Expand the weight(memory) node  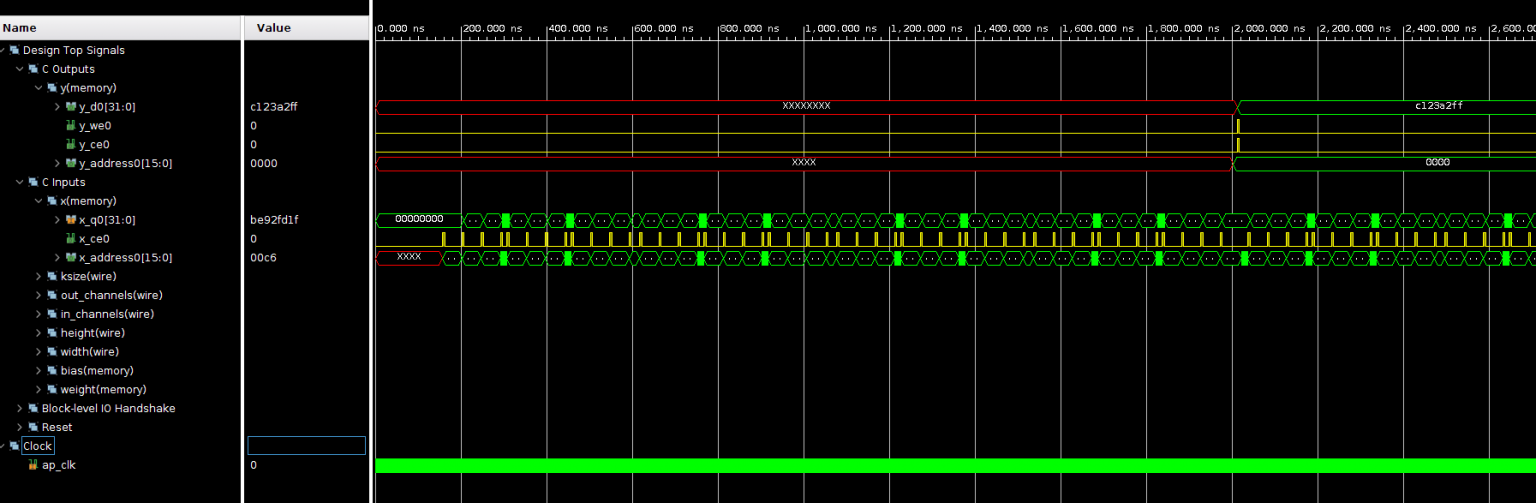tap(39, 389)
